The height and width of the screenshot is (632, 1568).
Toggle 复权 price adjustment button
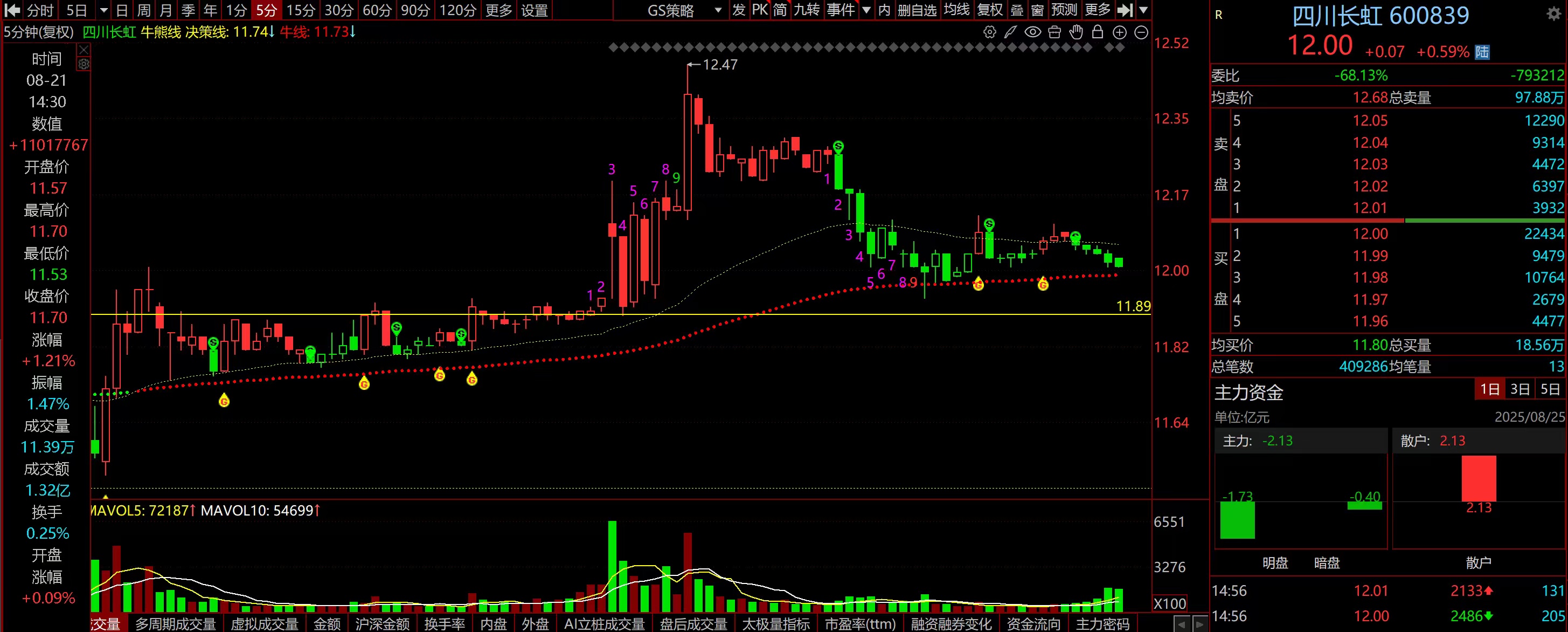tap(990, 10)
